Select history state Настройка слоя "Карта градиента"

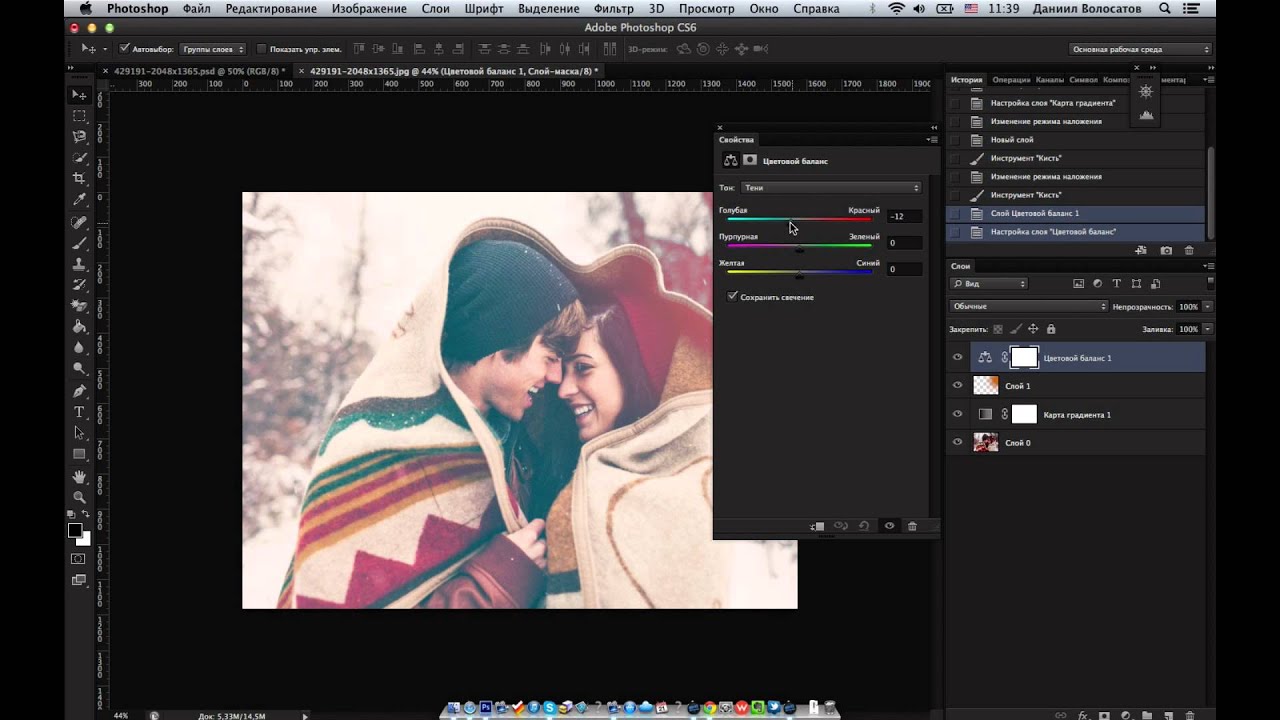coord(1053,103)
